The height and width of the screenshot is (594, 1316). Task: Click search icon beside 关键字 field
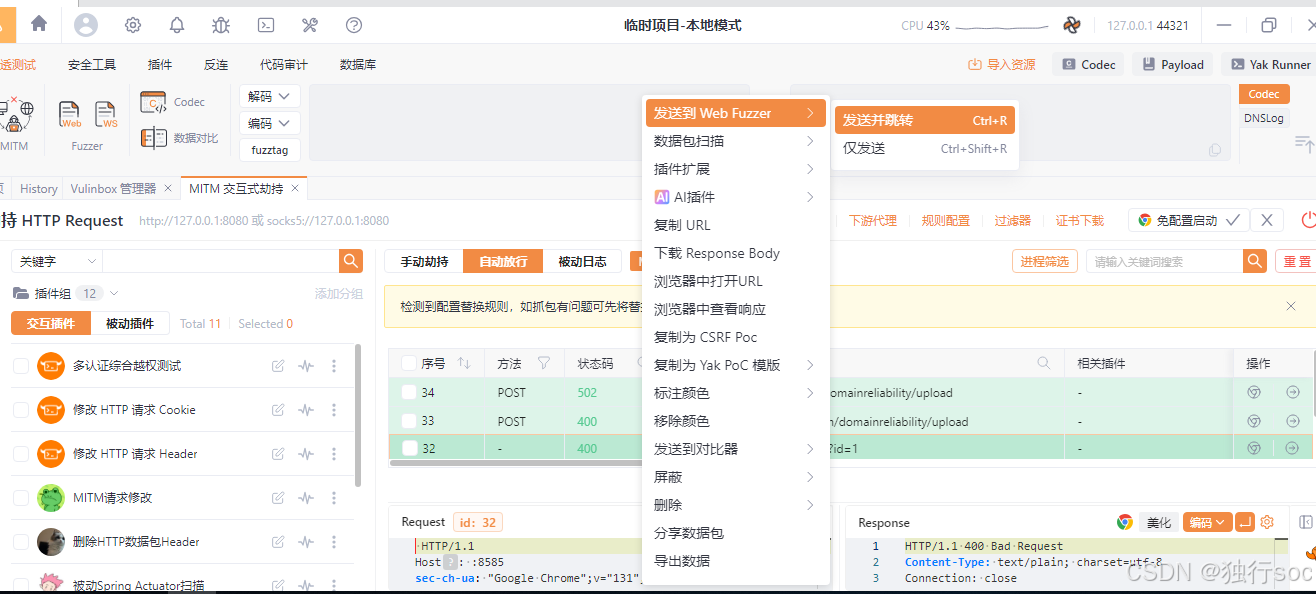click(x=351, y=261)
